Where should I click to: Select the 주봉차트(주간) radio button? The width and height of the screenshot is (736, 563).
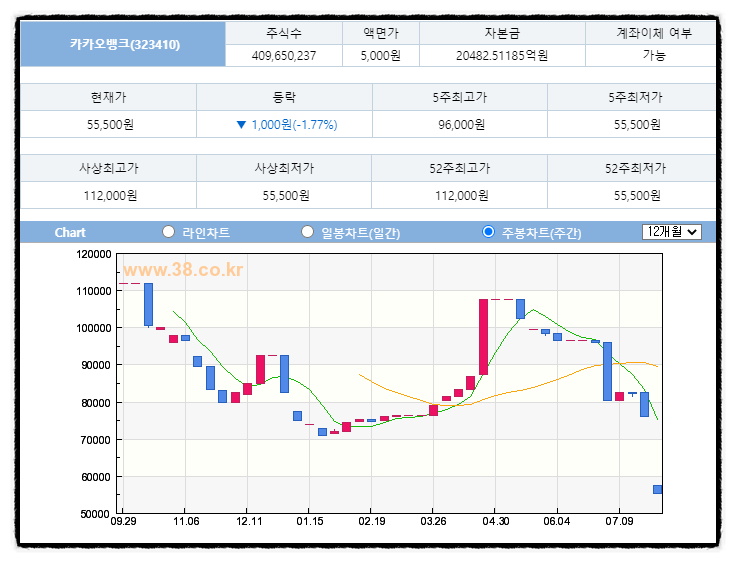click(488, 232)
